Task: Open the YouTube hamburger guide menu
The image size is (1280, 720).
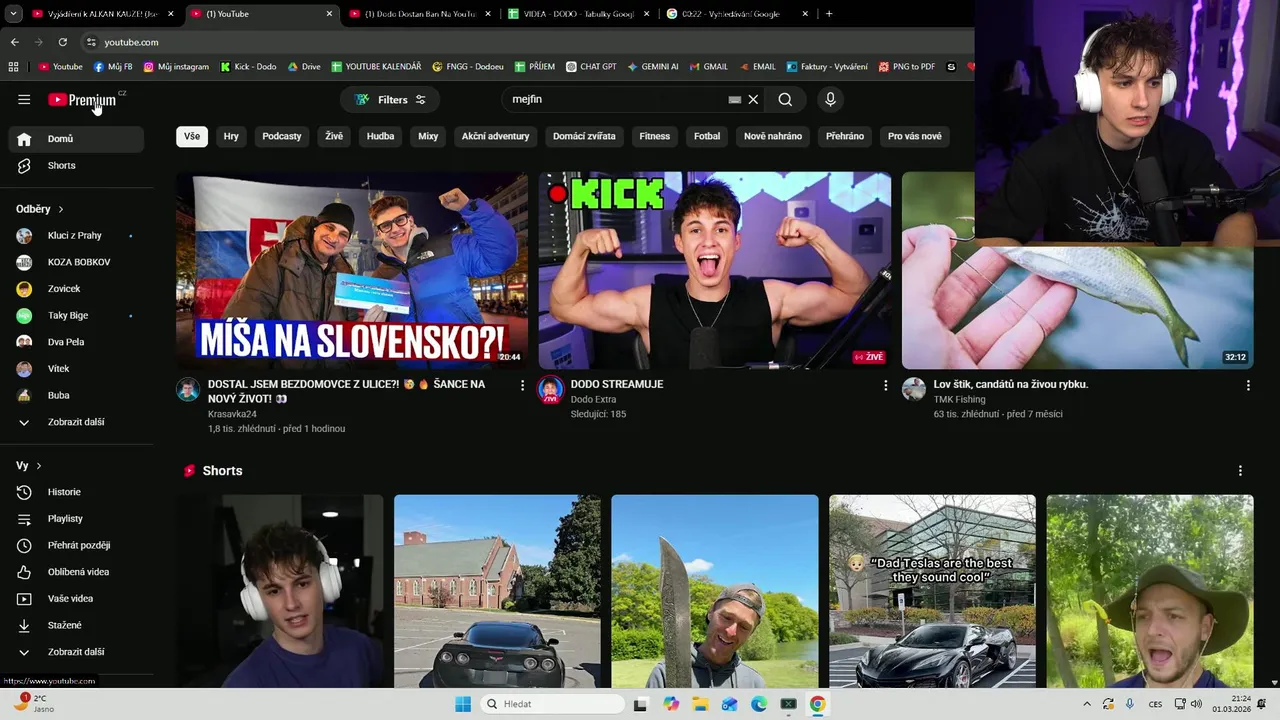Action: tap(24, 99)
